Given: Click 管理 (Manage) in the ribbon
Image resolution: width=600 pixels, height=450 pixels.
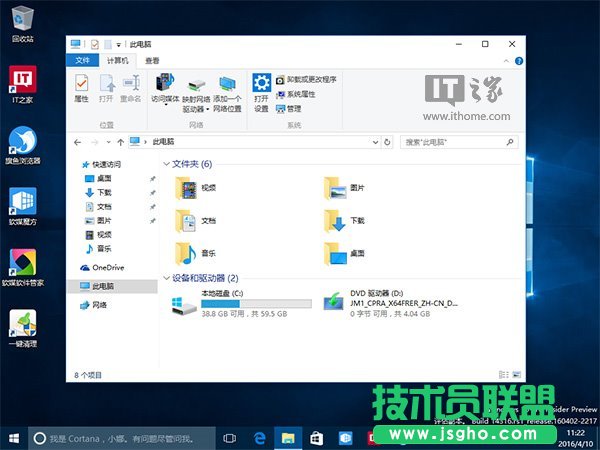Looking at the screenshot, I should click(289, 109).
